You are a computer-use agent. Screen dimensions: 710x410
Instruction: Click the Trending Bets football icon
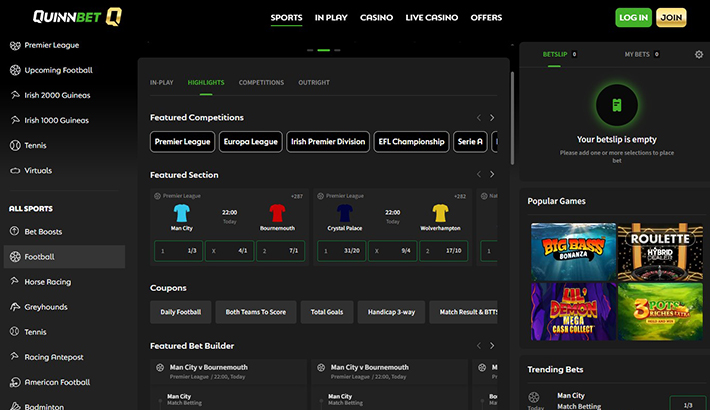point(534,397)
